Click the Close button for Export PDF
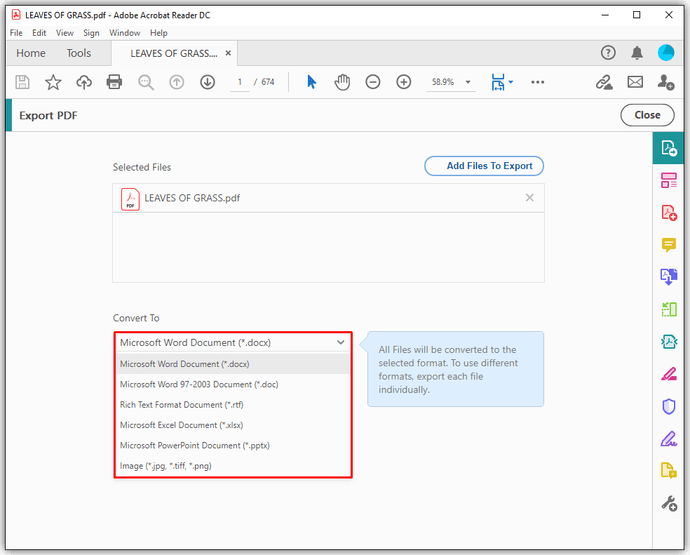The image size is (690, 555). (647, 115)
